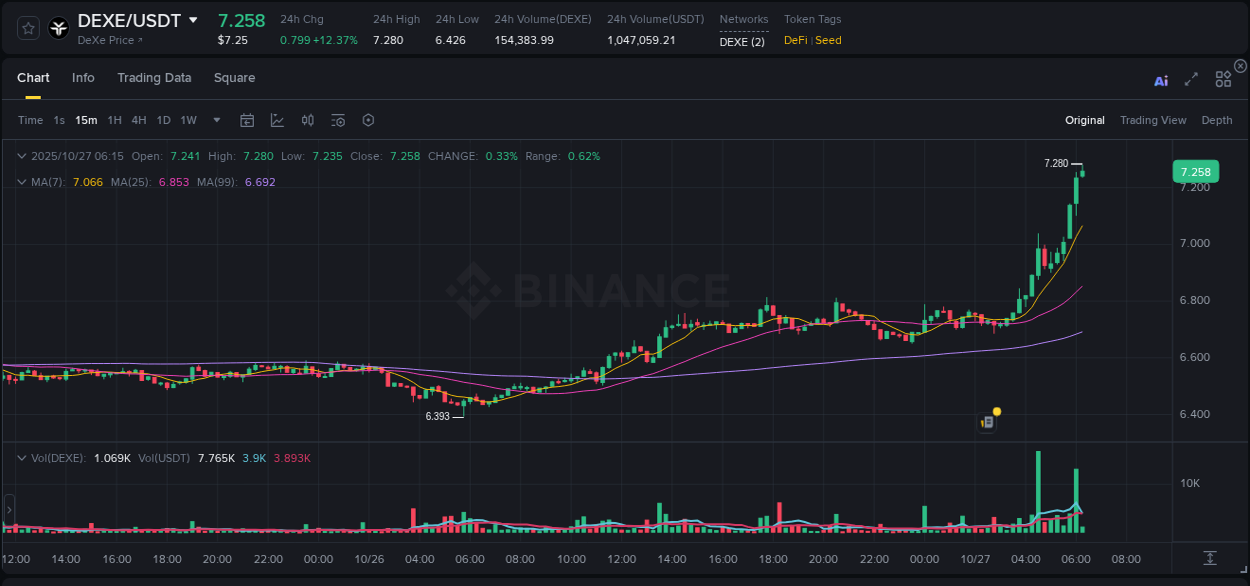The image size is (1250, 586).
Task: Click the green 7.258 price label
Action: click(x=1195, y=172)
